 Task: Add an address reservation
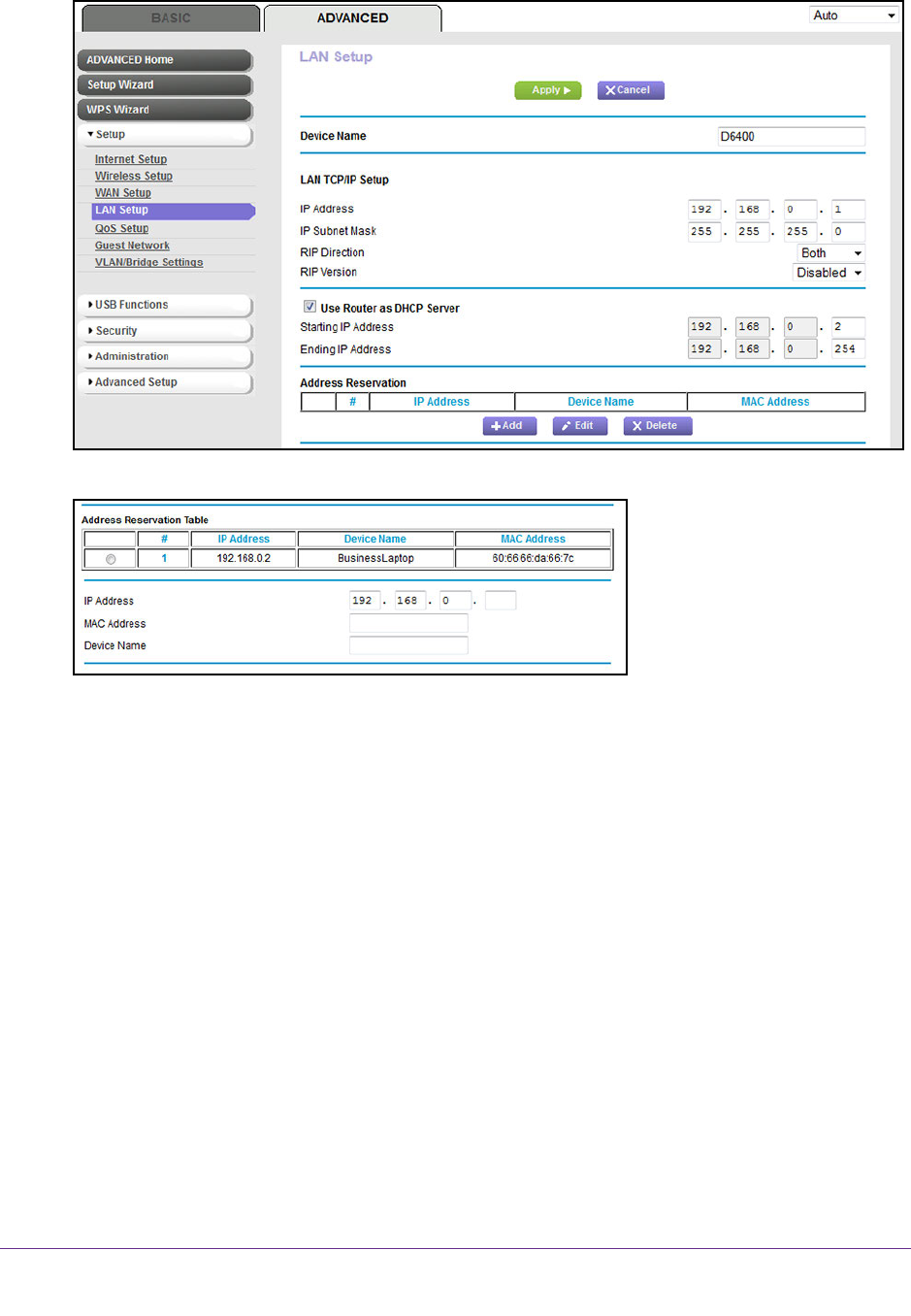509,426
